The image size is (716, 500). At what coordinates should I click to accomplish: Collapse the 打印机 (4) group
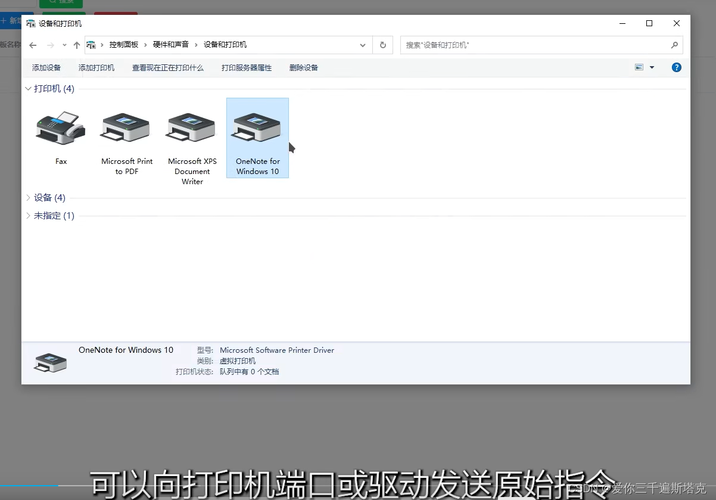(28, 89)
